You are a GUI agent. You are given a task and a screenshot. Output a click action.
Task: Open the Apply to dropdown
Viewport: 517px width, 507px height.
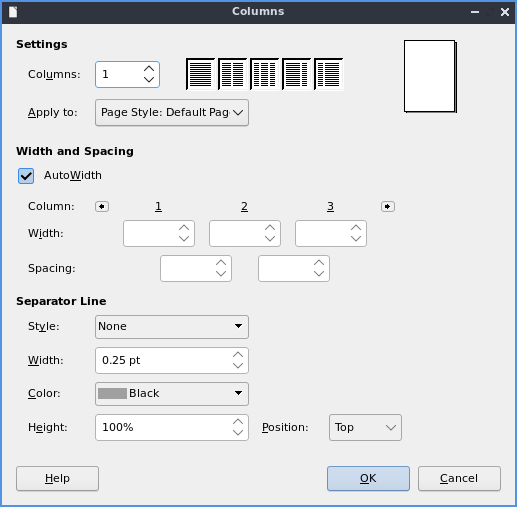pos(172,113)
